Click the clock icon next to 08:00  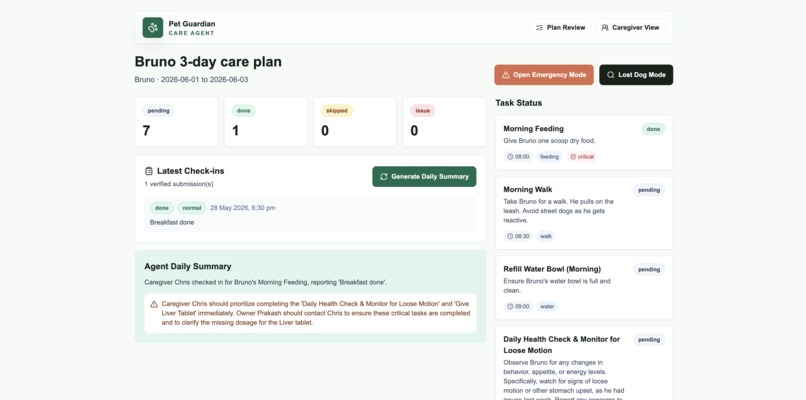pyautogui.click(x=510, y=157)
